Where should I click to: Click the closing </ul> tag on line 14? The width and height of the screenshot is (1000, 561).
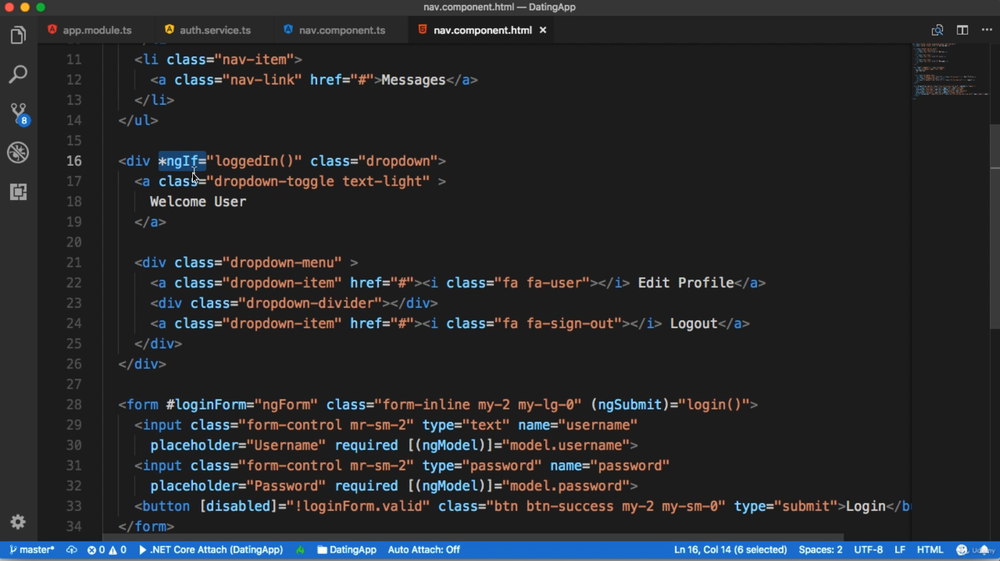click(138, 120)
